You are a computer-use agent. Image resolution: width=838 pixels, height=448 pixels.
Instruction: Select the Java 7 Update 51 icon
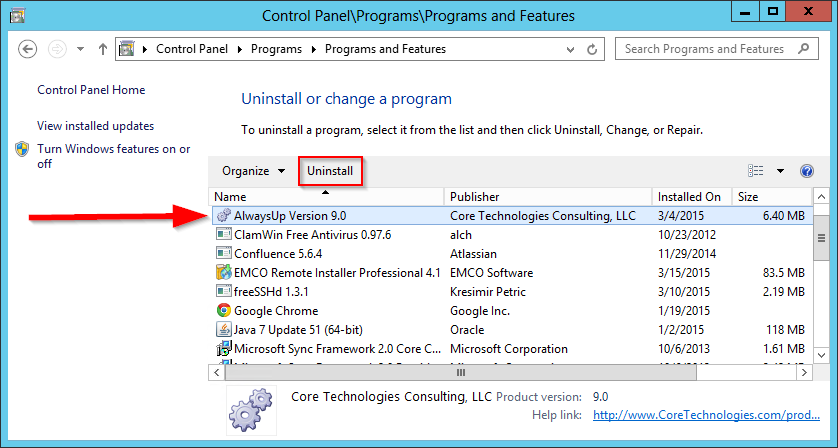[223, 330]
